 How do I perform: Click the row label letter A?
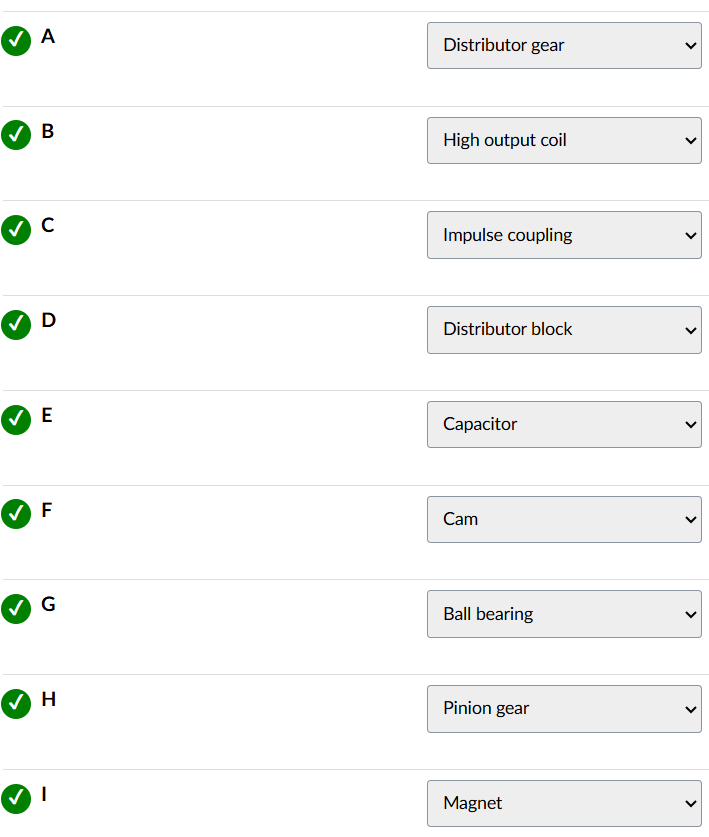pyautogui.click(x=48, y=37)
